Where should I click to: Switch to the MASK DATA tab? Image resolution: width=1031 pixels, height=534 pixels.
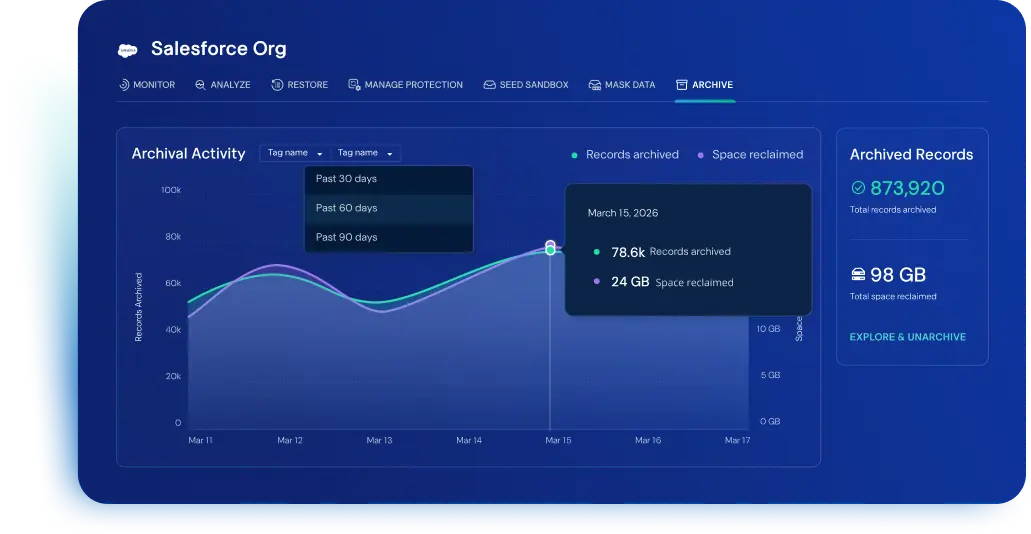(622, 85)
